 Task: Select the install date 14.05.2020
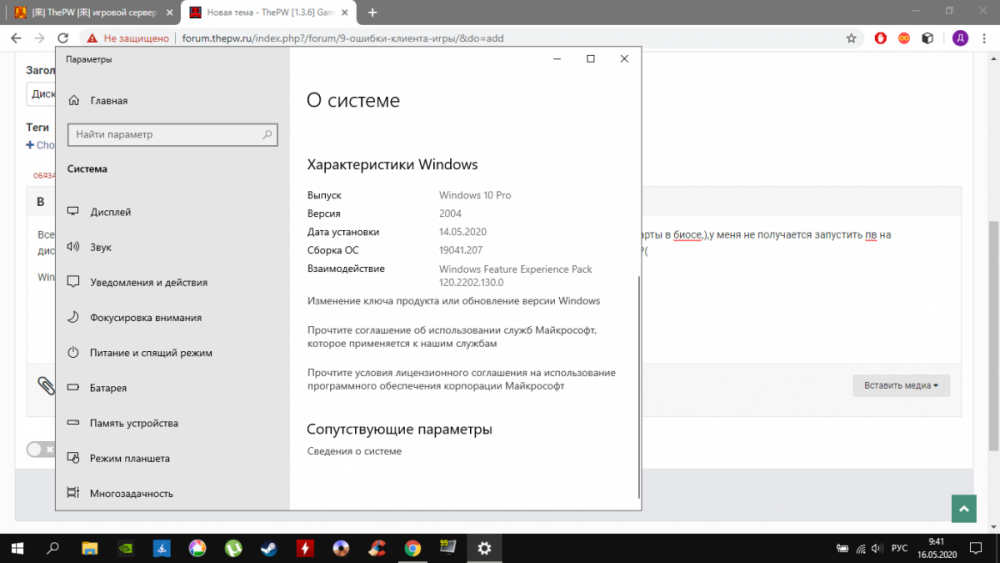pyautogui.click(x=462, y=231)
